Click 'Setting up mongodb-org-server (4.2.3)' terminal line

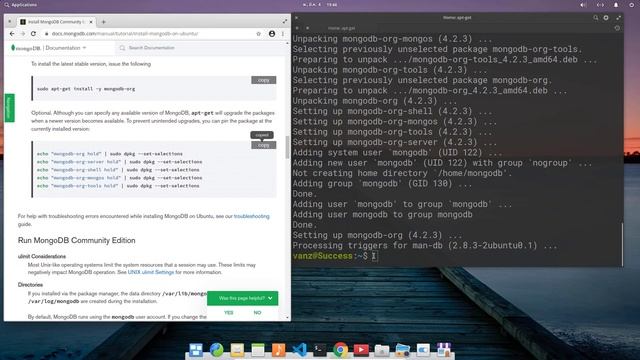pos(395,142)
